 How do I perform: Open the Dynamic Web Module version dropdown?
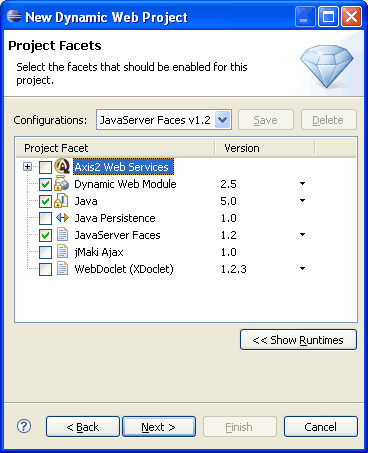pos(302,184)
